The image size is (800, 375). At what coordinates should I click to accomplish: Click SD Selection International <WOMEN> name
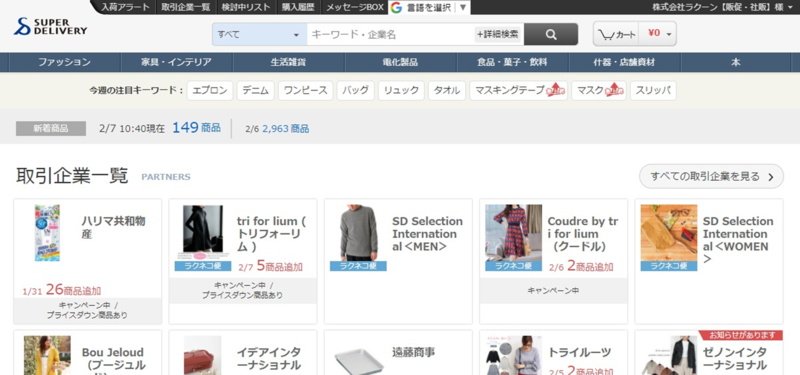pyautogui.click(x=738, y=240)
